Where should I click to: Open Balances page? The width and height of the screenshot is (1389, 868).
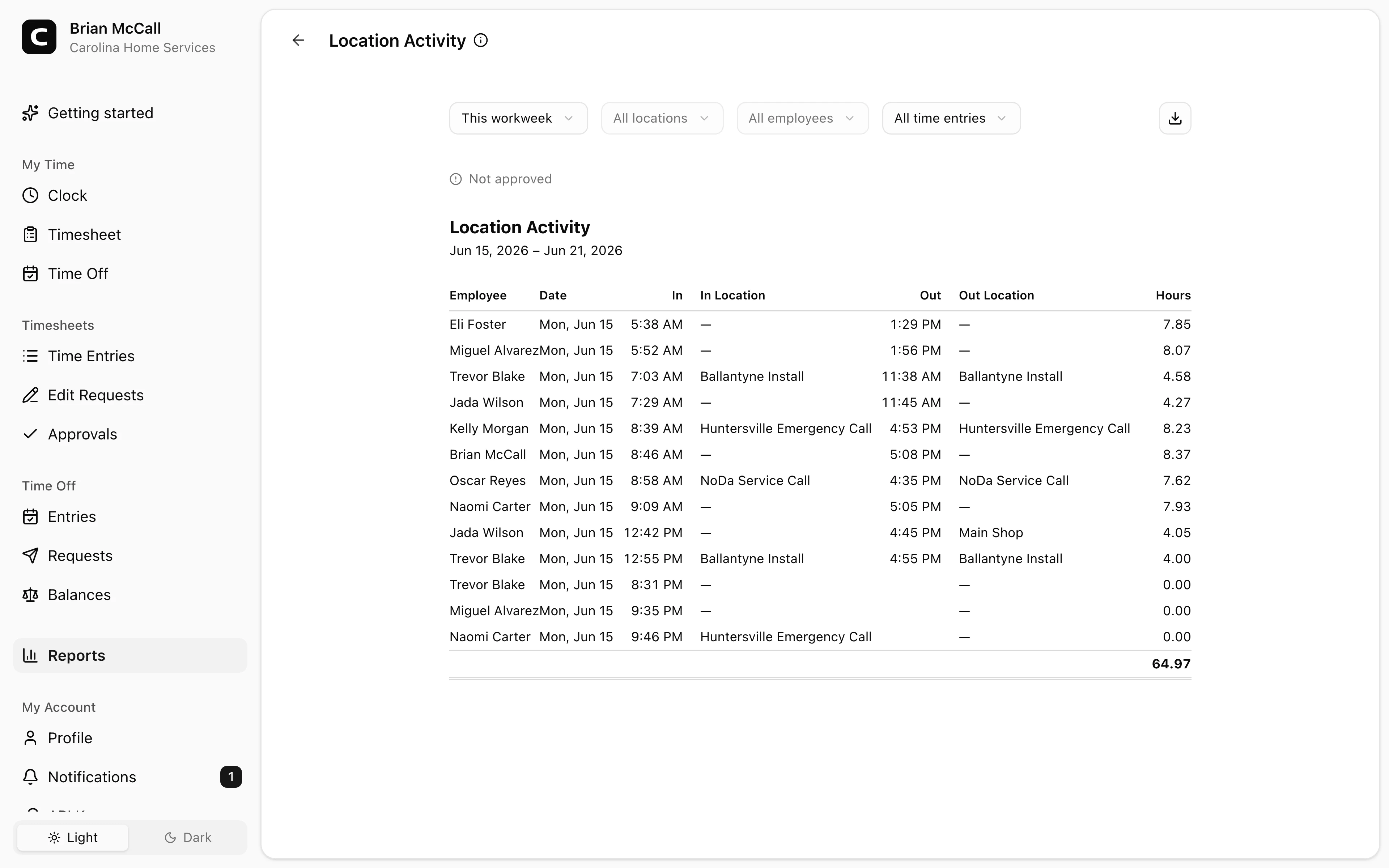130,595
